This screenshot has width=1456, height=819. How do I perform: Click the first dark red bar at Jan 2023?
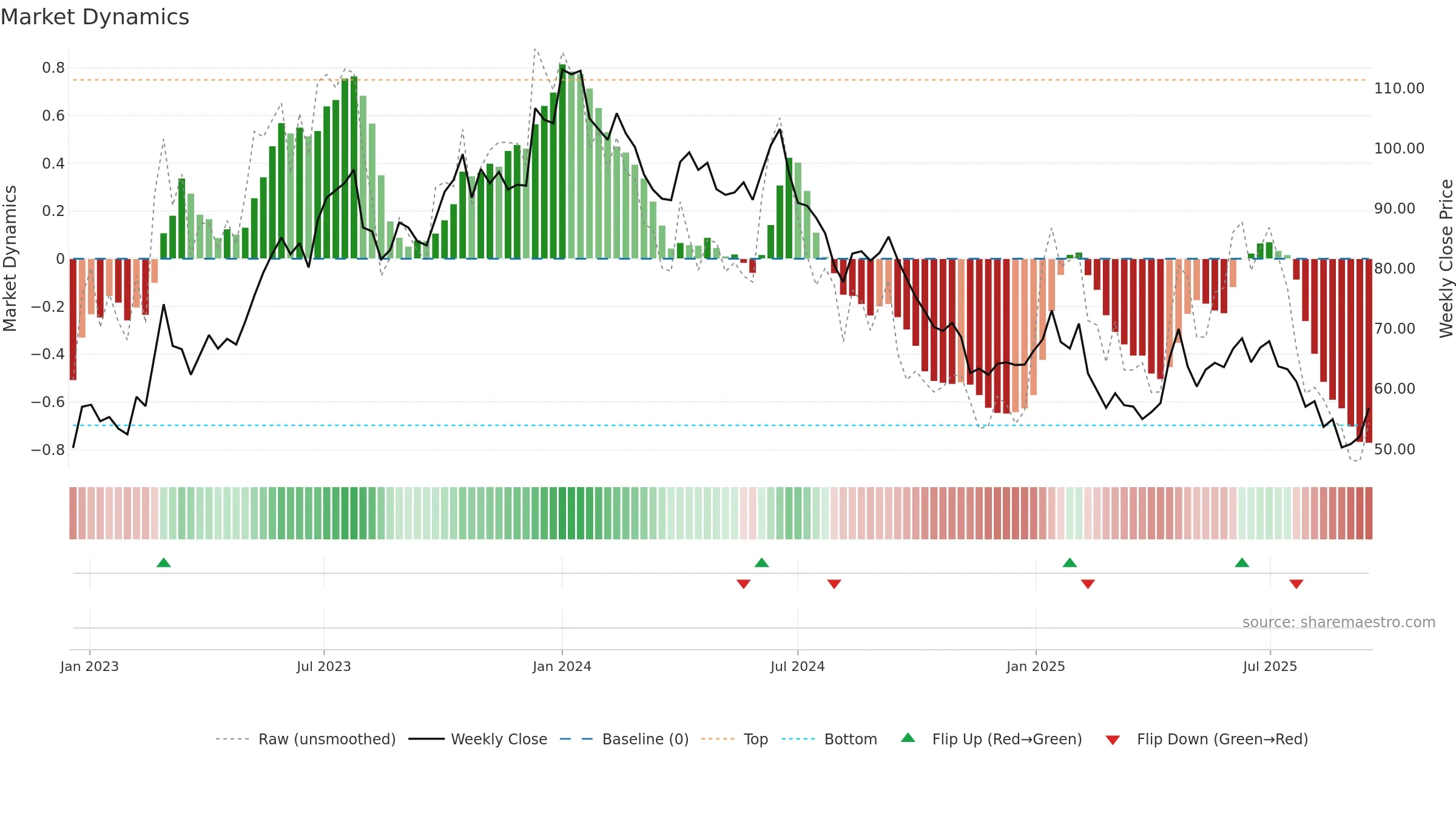pyautogui.click(x=73, y=319)
